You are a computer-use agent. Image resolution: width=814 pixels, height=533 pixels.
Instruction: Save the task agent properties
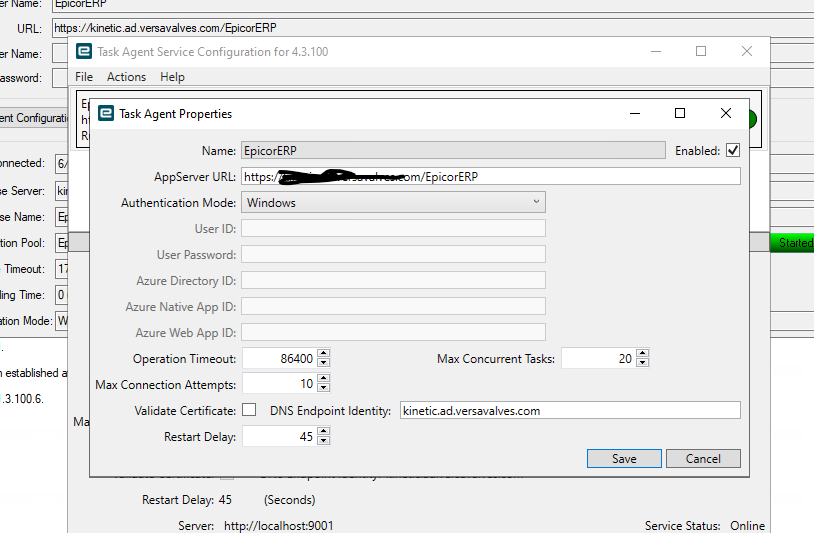coord(624,459)
